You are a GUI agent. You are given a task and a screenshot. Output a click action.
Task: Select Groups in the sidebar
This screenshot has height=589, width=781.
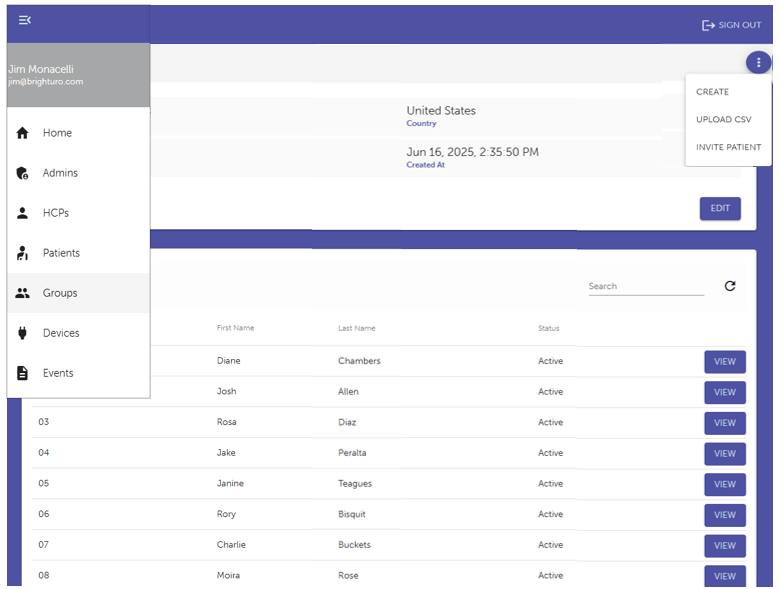(79, 293)
